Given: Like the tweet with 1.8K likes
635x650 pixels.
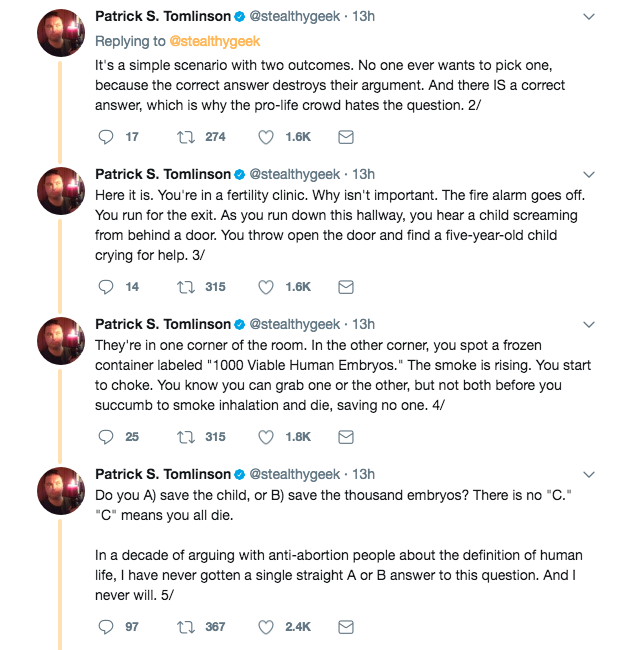Looking at the screenshot, I should [267, 436].
